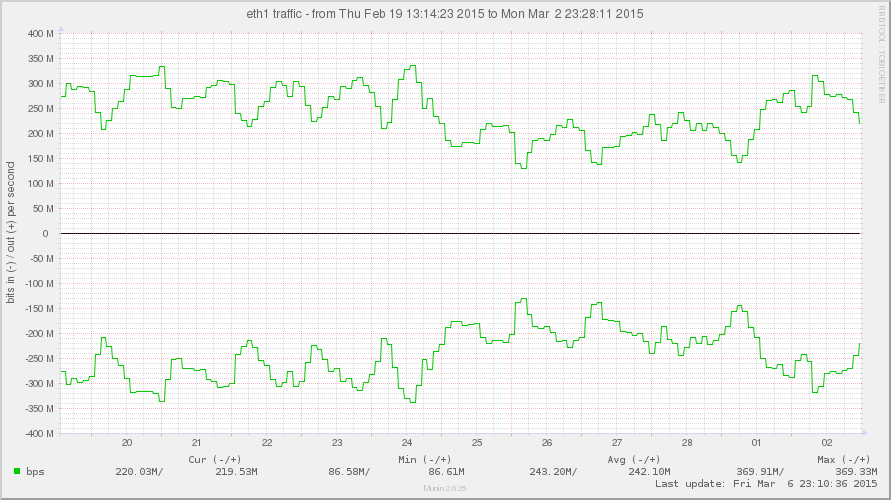Click the 400 M y-axis tick label
The height and width of the screenshot is (500, 891).
coord(41,34)
